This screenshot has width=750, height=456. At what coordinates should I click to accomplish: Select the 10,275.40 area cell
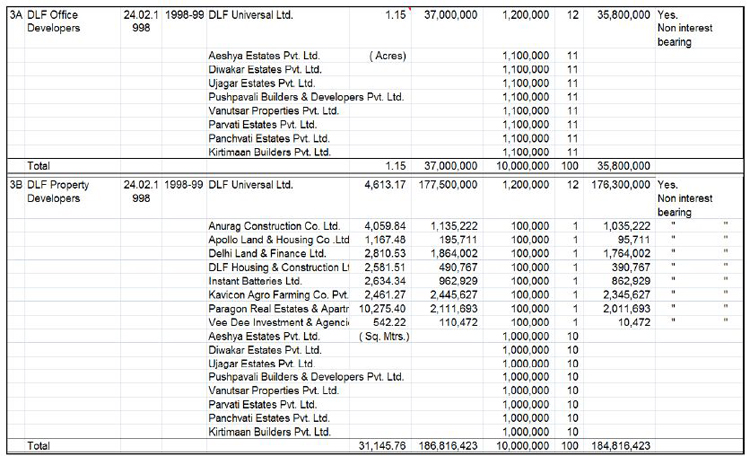coord(383,309)
